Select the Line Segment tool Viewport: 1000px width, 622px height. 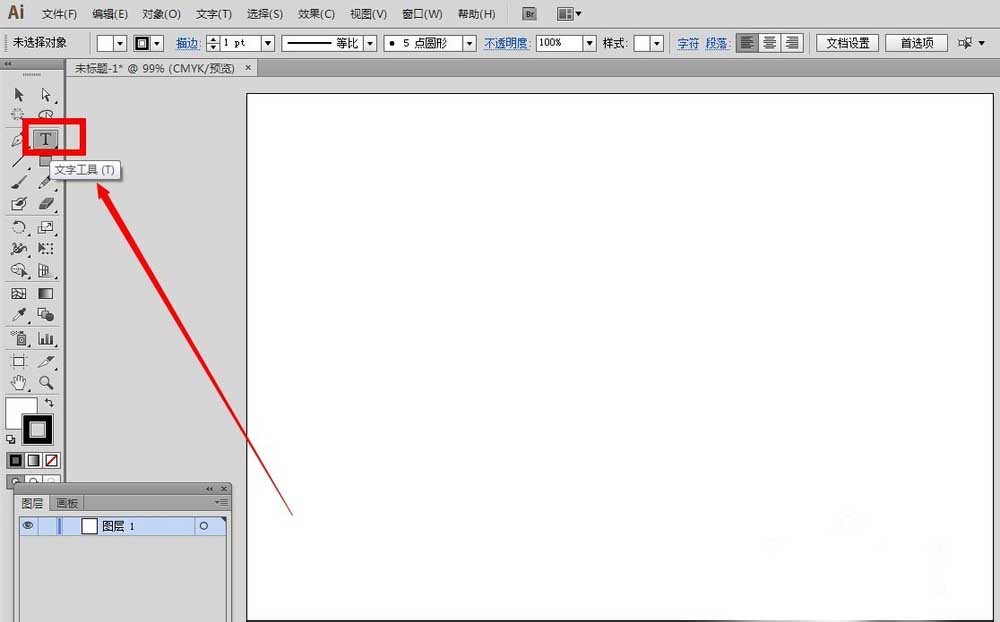coord(18,160)
